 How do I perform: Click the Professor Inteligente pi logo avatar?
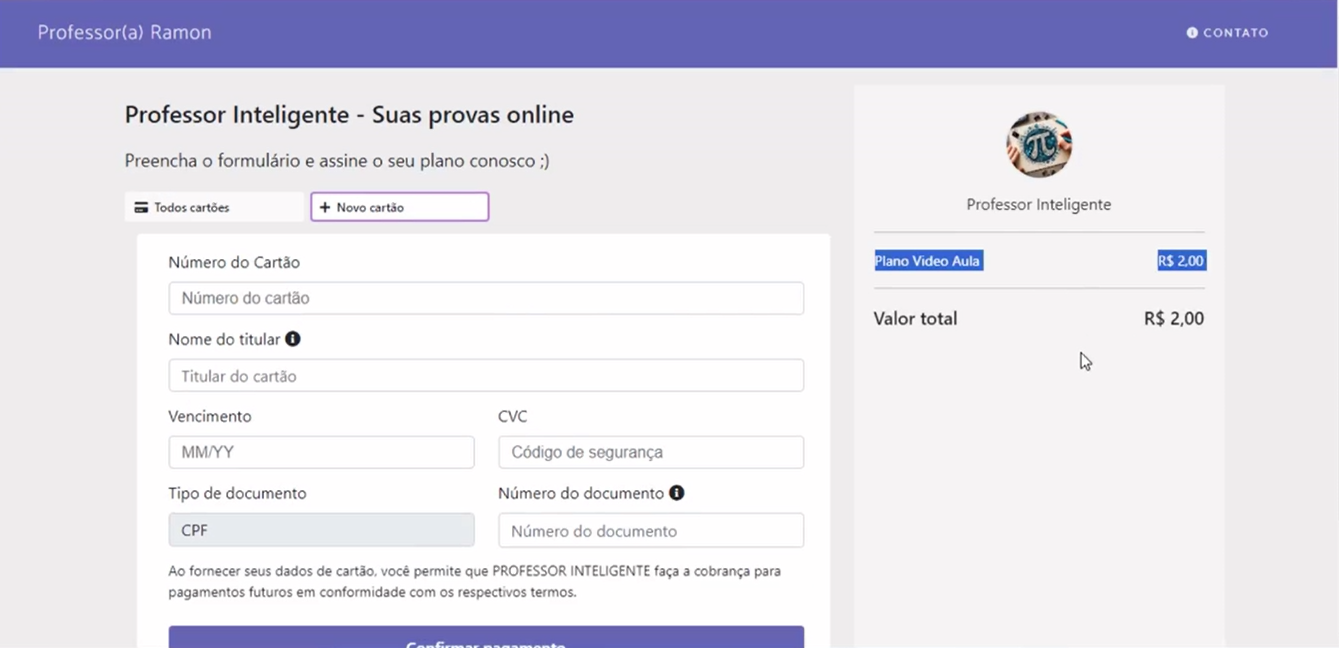[x=1039, y=144]
